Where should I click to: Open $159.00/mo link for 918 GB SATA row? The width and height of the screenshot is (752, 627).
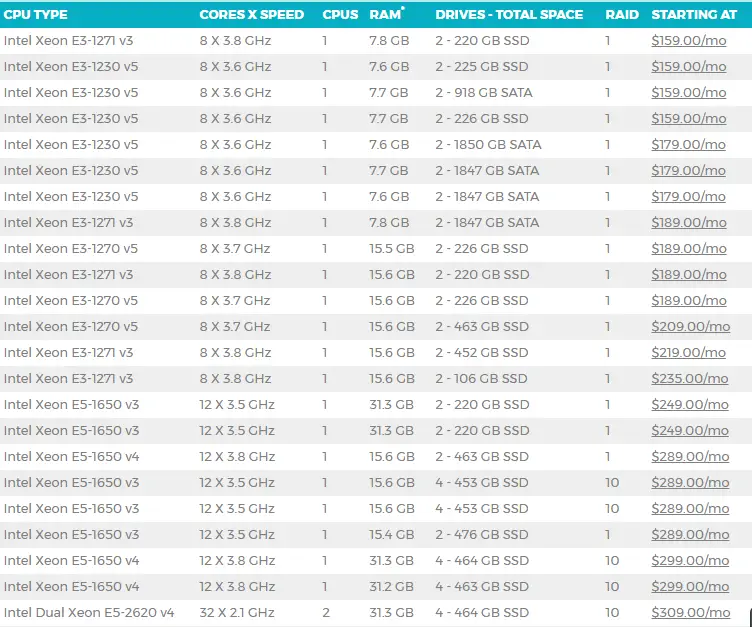pyautogui.click(x=689, y=93)
